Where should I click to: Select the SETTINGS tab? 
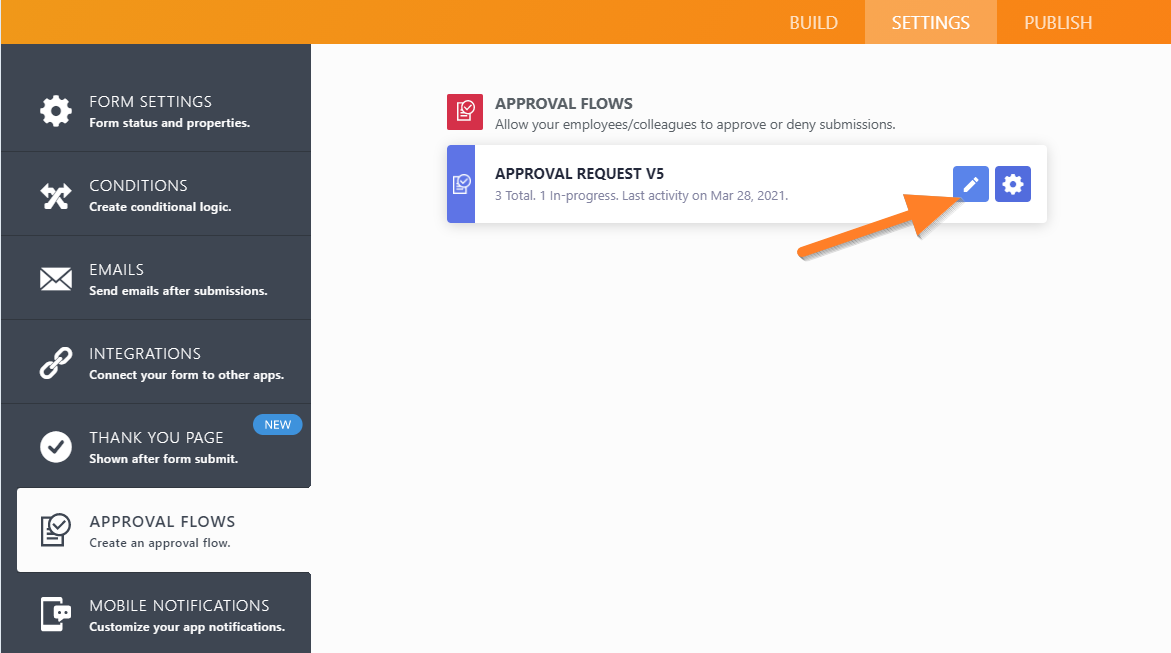click(x=931, y=22)
